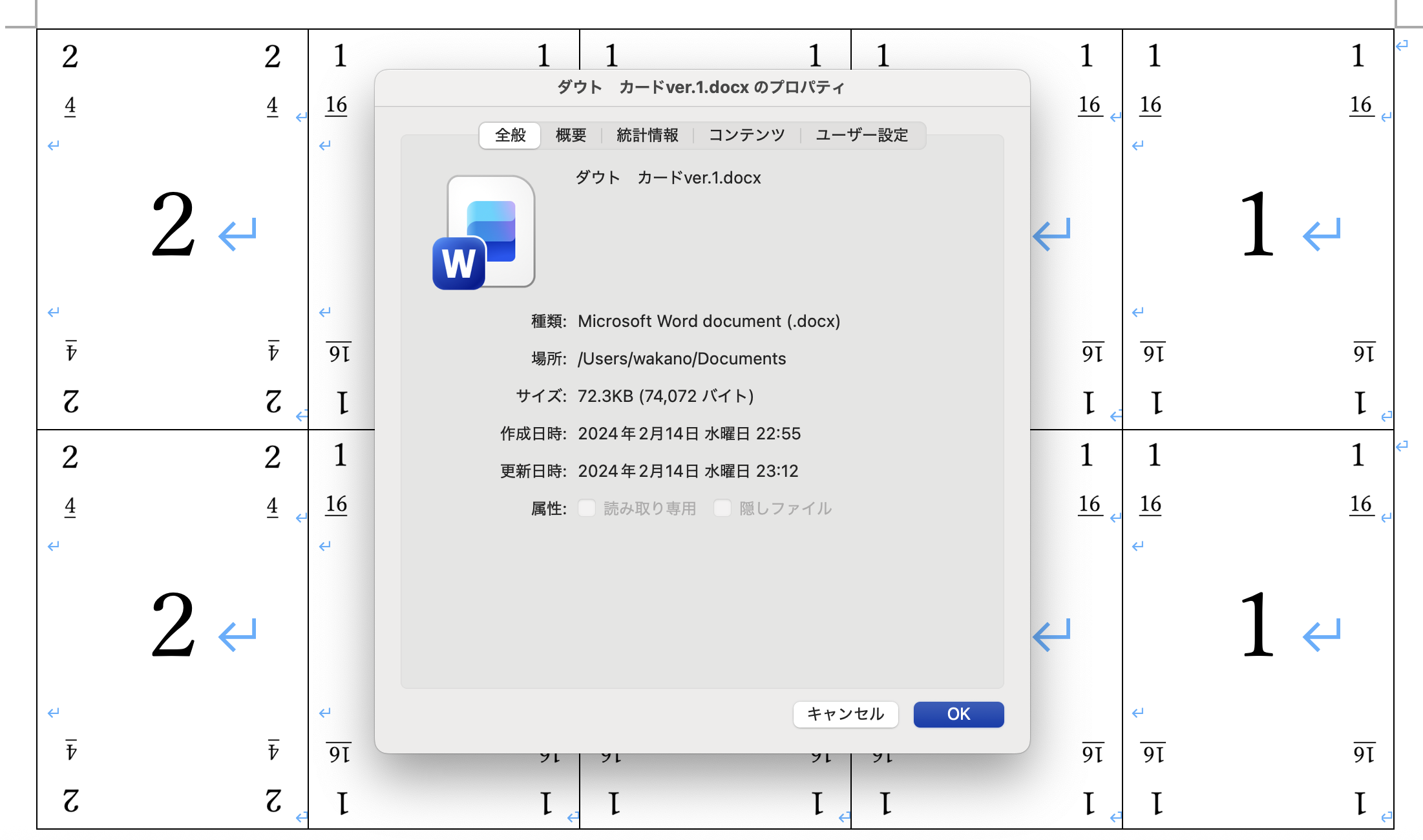Confirm with the OK button
1423x840 pixels.
coord(958,714)
